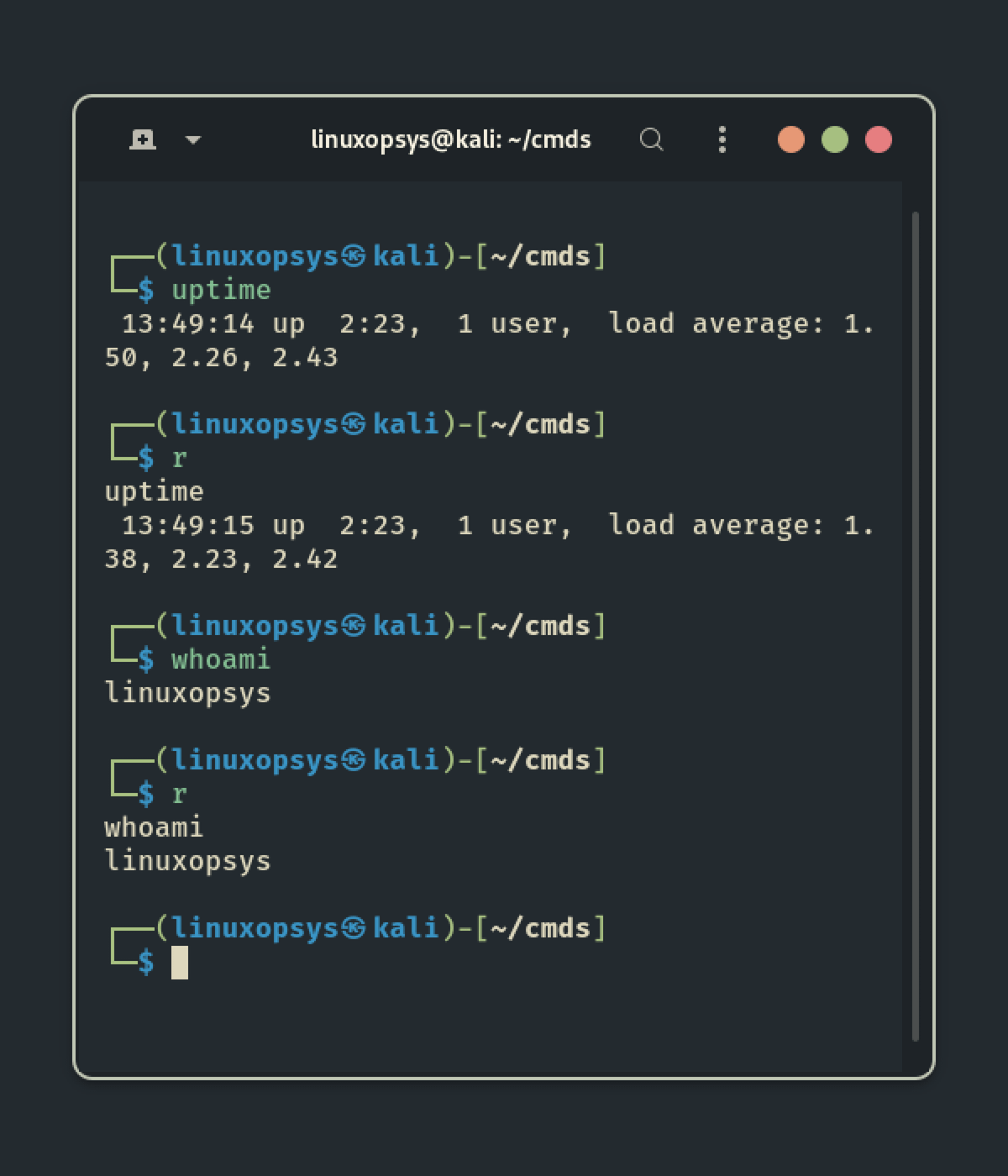
Task: Click the final linuxopsys output line
Action: [187, 862]
